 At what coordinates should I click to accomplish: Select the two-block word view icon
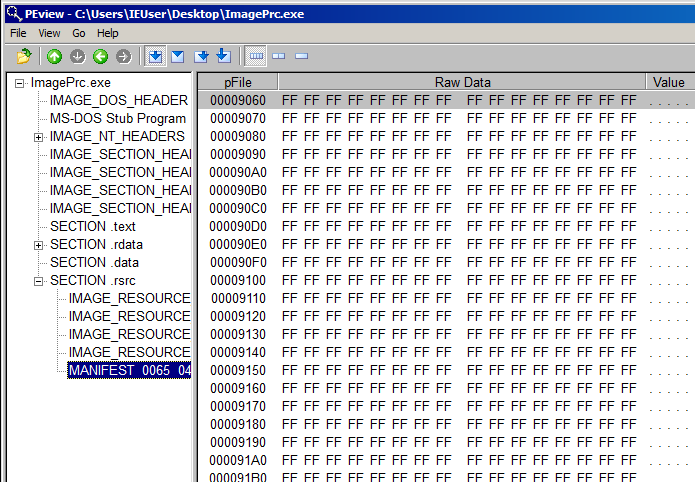click(x=279, y=56)
